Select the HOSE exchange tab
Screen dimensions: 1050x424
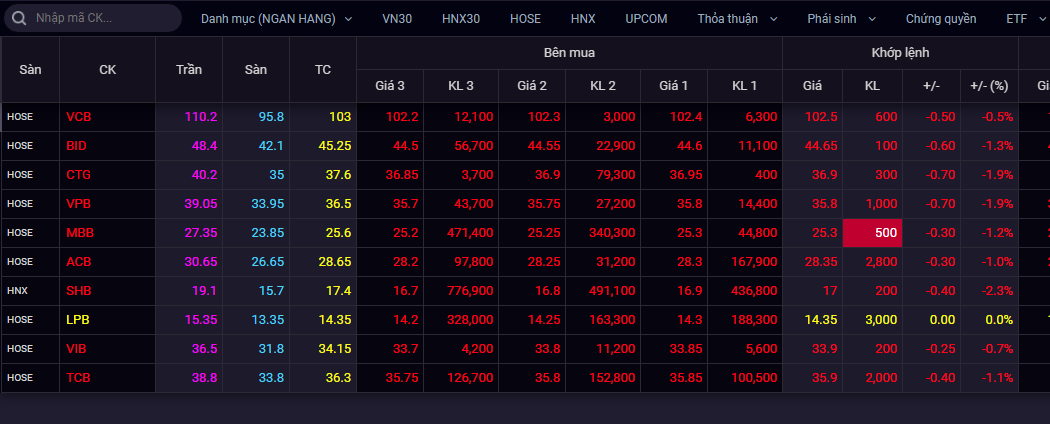point(525,19)
